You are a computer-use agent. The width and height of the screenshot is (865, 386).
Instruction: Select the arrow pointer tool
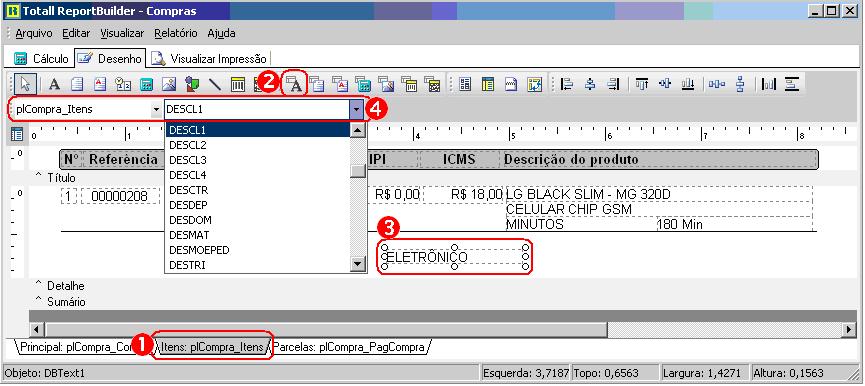click(26, 84)
